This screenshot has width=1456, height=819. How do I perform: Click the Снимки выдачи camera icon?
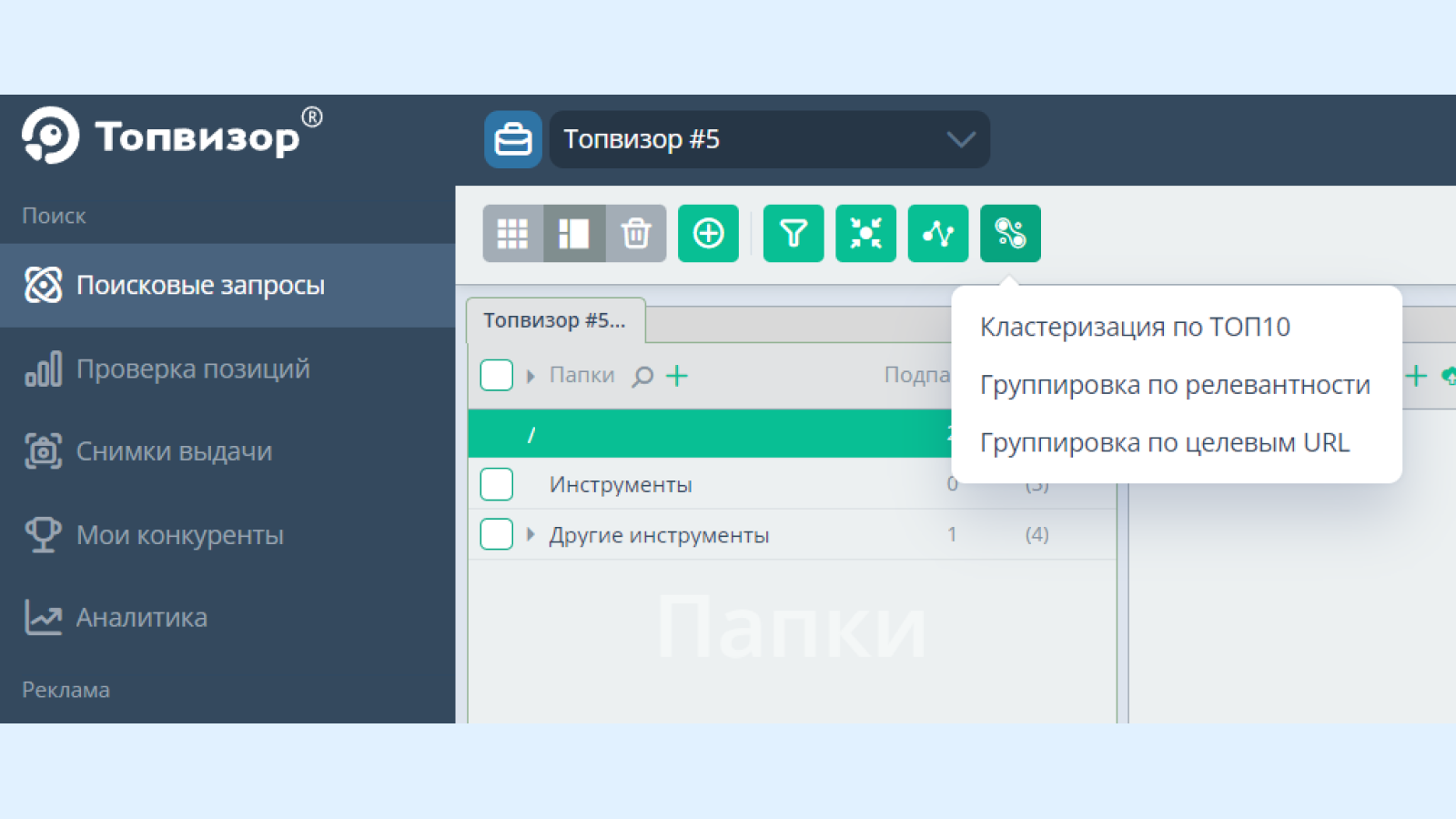click(x=43, y=451)
